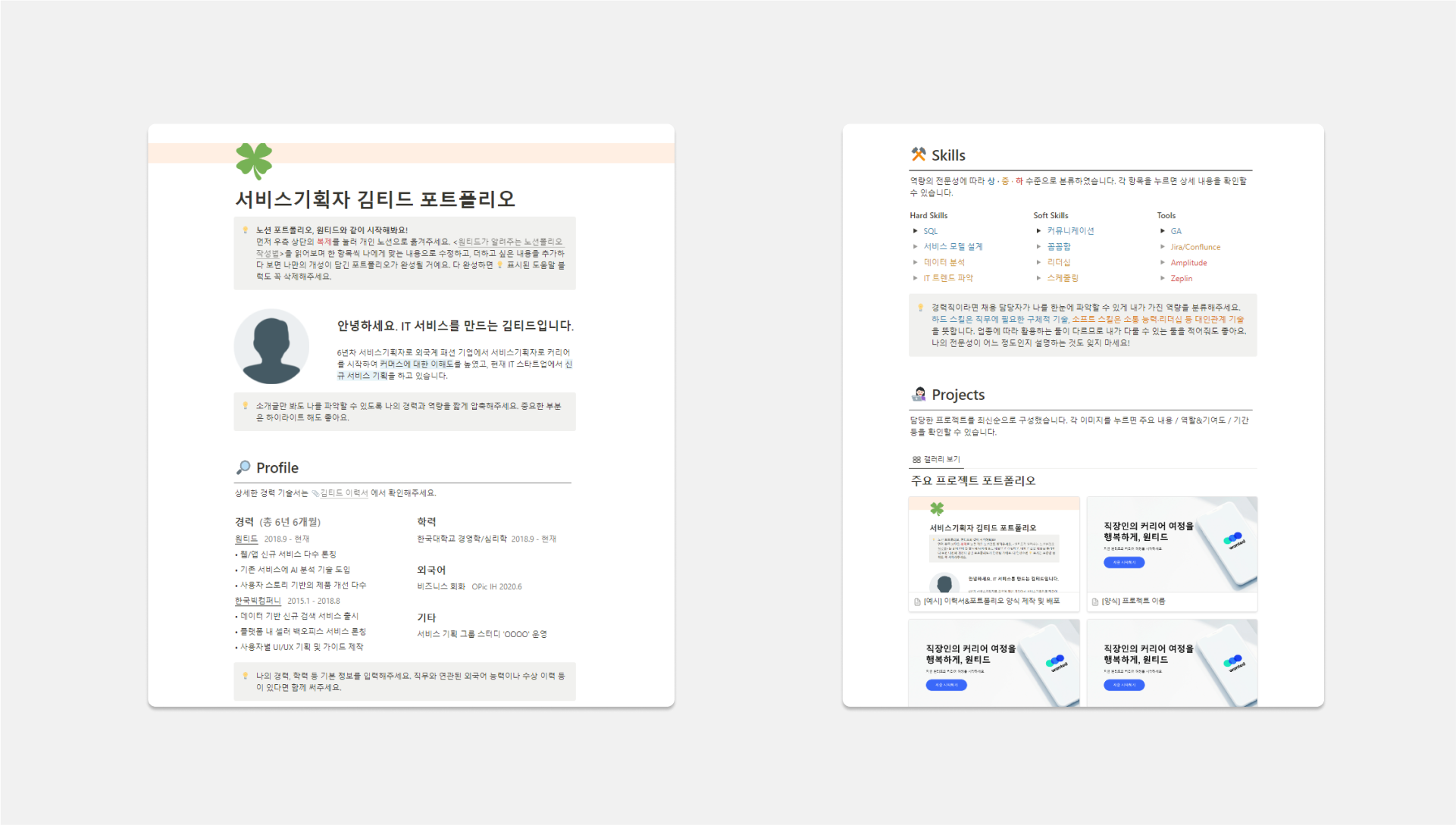Click the 주요 프로젝트 포트폴리오 database title
1456x825 pixels.
click(973, 480)
